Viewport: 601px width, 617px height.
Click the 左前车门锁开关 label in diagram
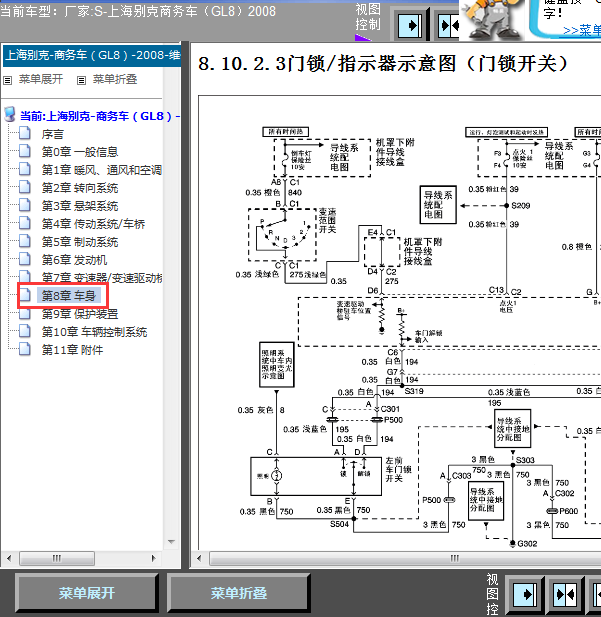(398, 469)
